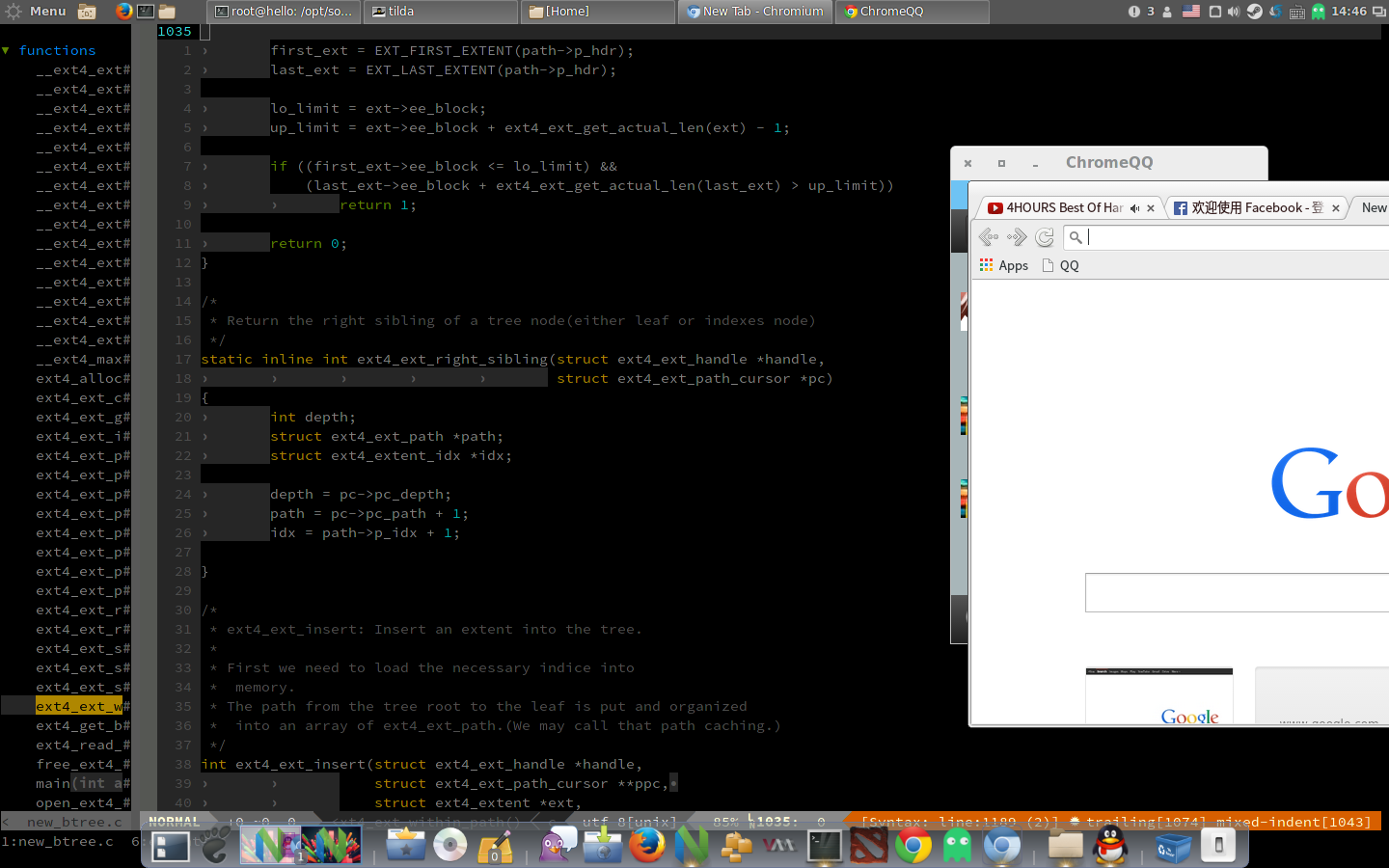Screen dimensions: 1389x868
Task: Mute the 4HOURS tab via its speaker icon
Action: pyautogui.click(x=1135, y=208)
